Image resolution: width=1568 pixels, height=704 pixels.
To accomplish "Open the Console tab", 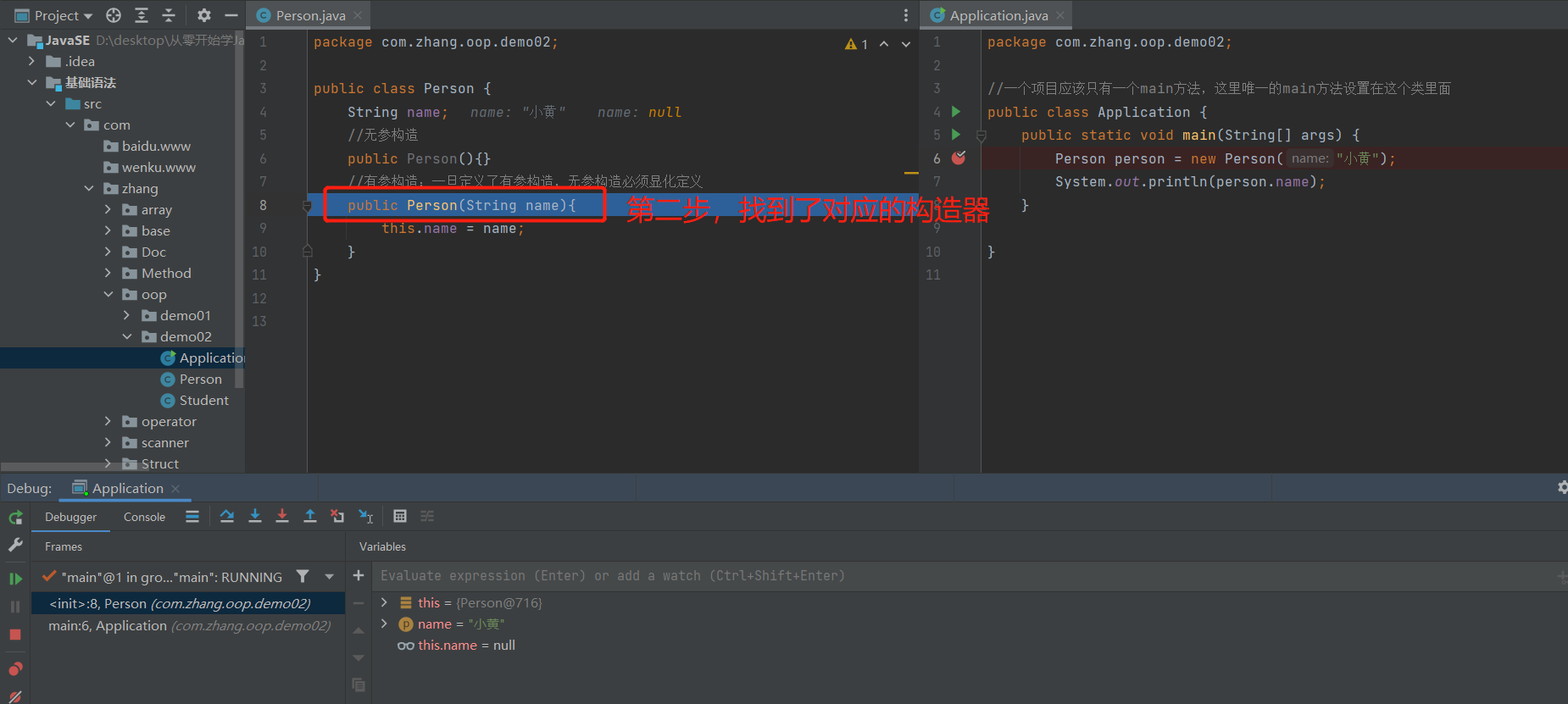I will click(144, 517).
